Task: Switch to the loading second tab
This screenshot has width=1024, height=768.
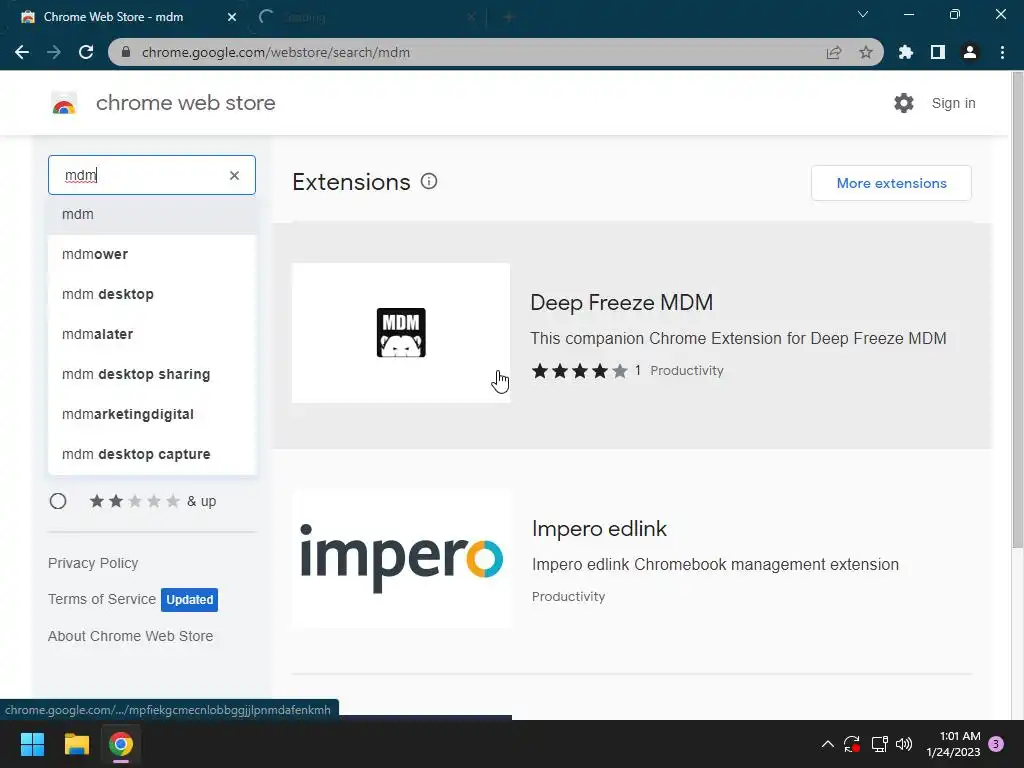Action: pyautogui.click(x=366, y=17)
